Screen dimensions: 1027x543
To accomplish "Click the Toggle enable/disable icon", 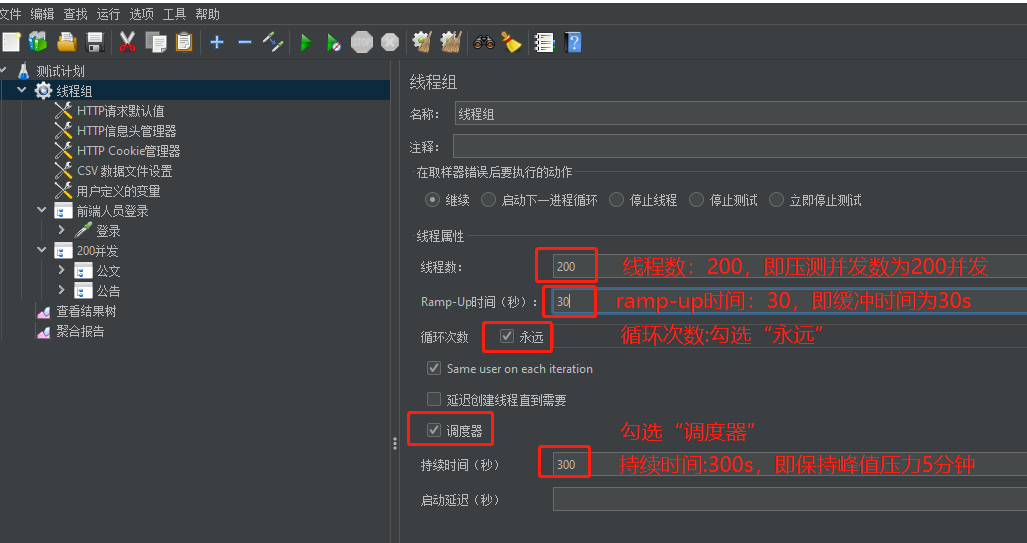I will (x=272, y=43).
